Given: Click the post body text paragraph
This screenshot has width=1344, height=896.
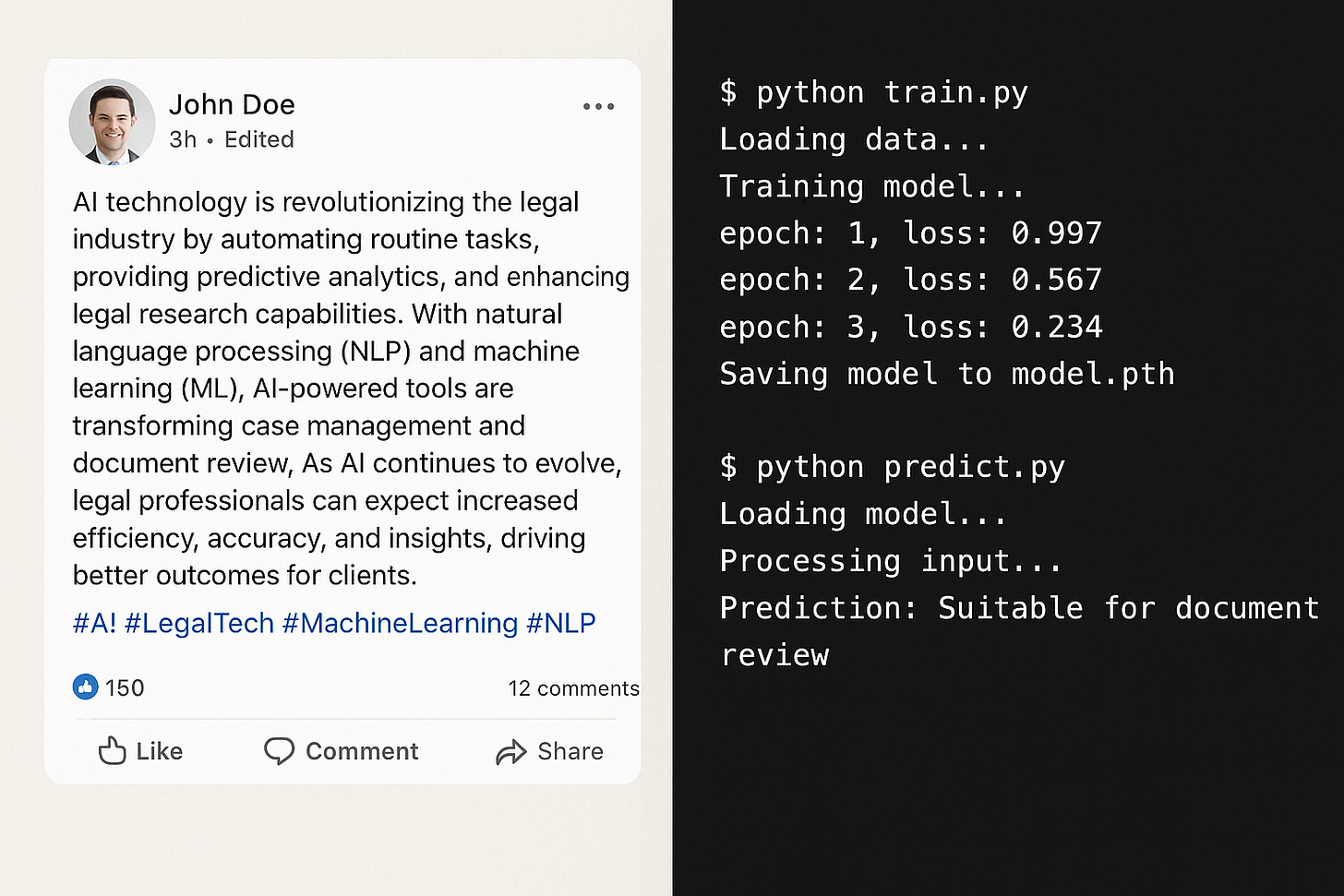Looking at the screenshot, I should [342, 388].
